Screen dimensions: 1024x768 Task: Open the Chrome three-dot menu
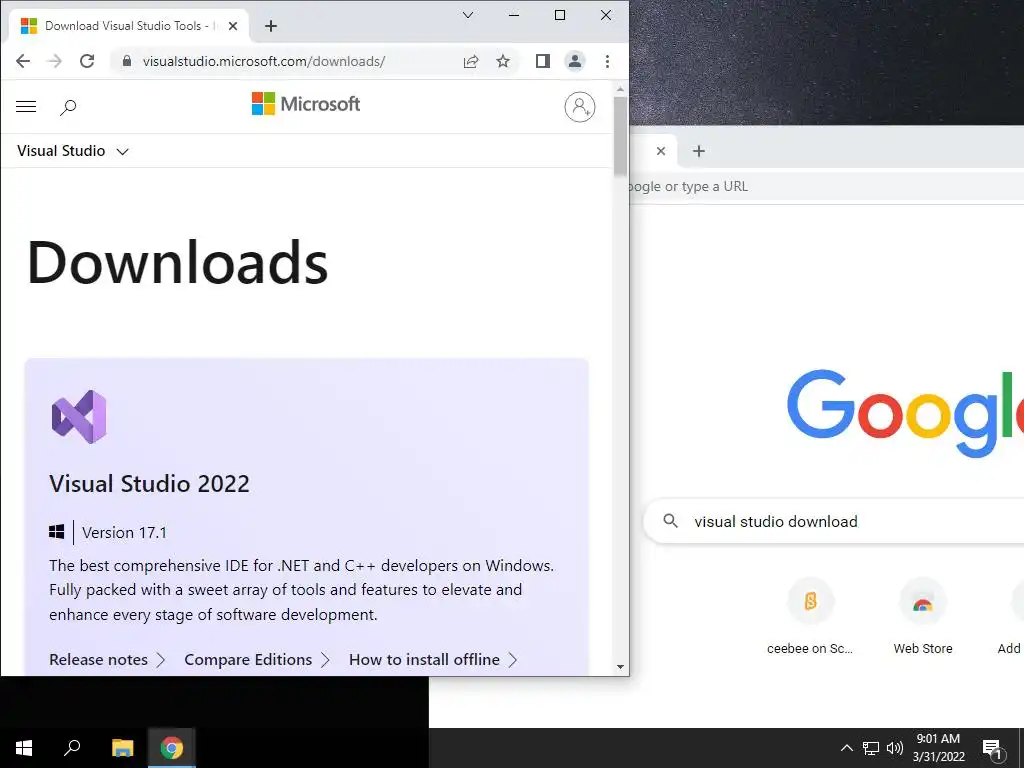pyautogui.click(x=607, y=61)
